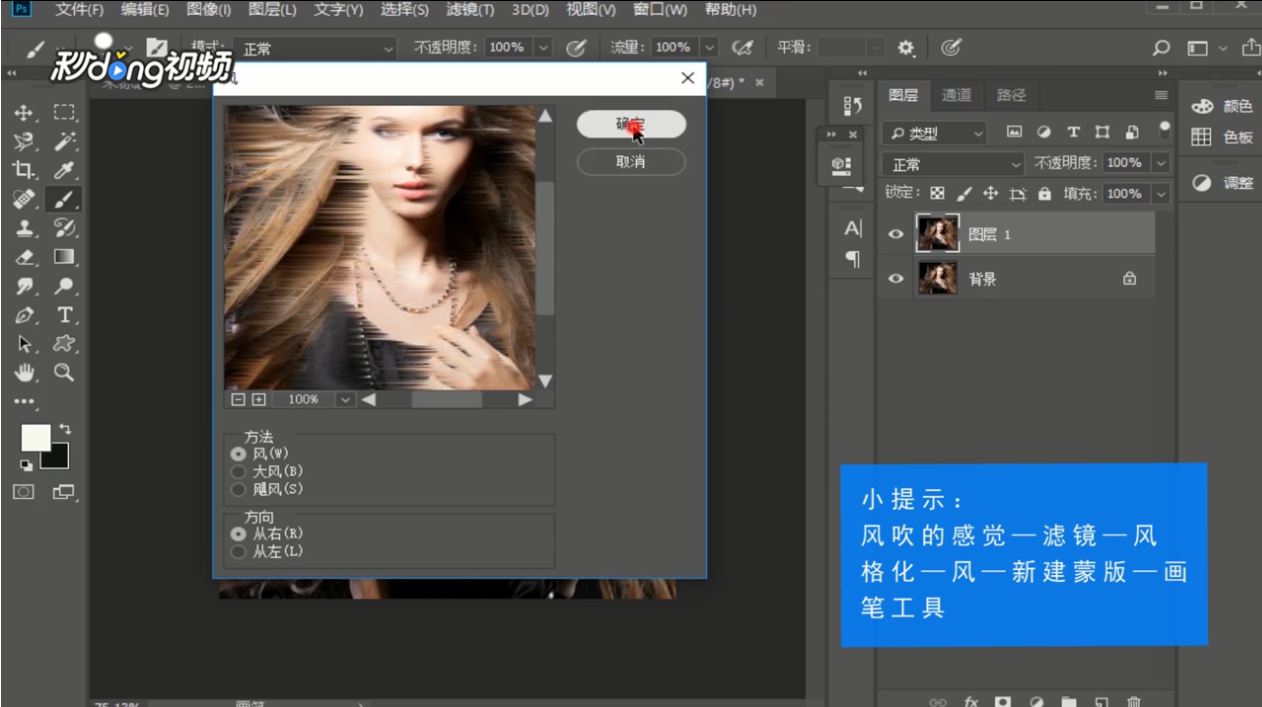Select the Spot Healing Brush tool
The width and height of the screenshot is (1262, 707).
coord(24,199)
